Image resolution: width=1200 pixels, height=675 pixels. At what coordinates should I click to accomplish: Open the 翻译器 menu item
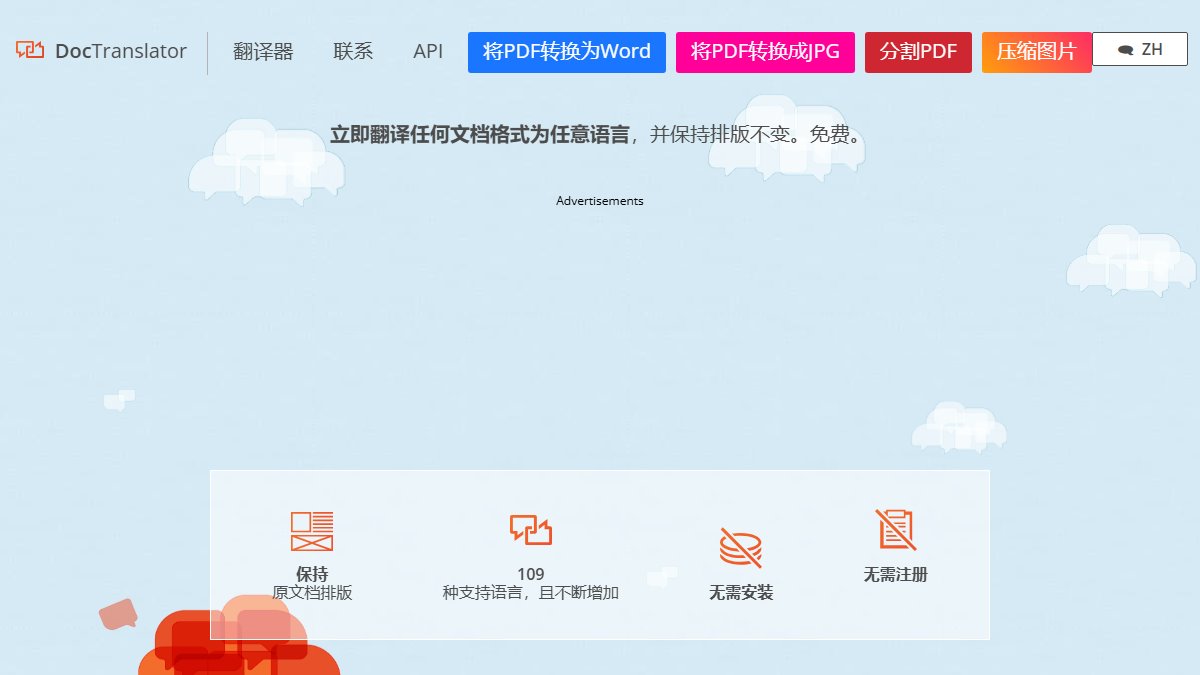(x=263, y=52)
